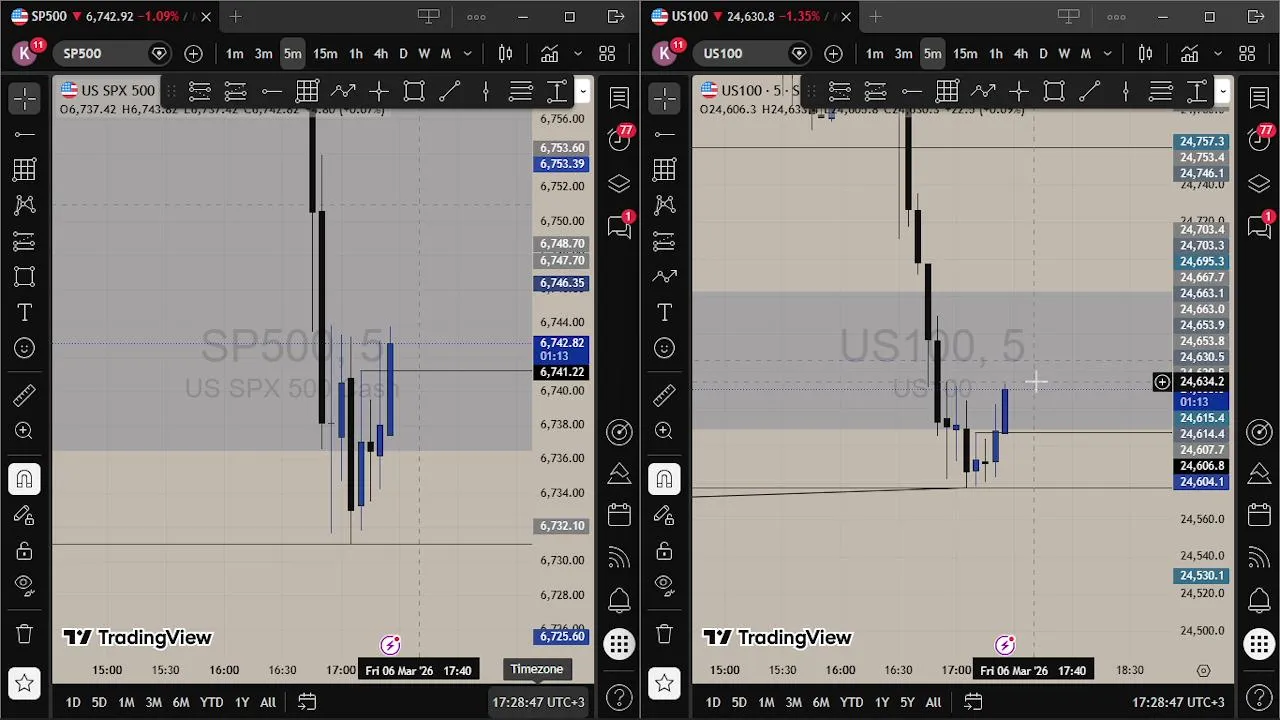The image size is (1280, 720).
Task: Open a new tab in SP500 window
Action: click(x=236, y=17)
